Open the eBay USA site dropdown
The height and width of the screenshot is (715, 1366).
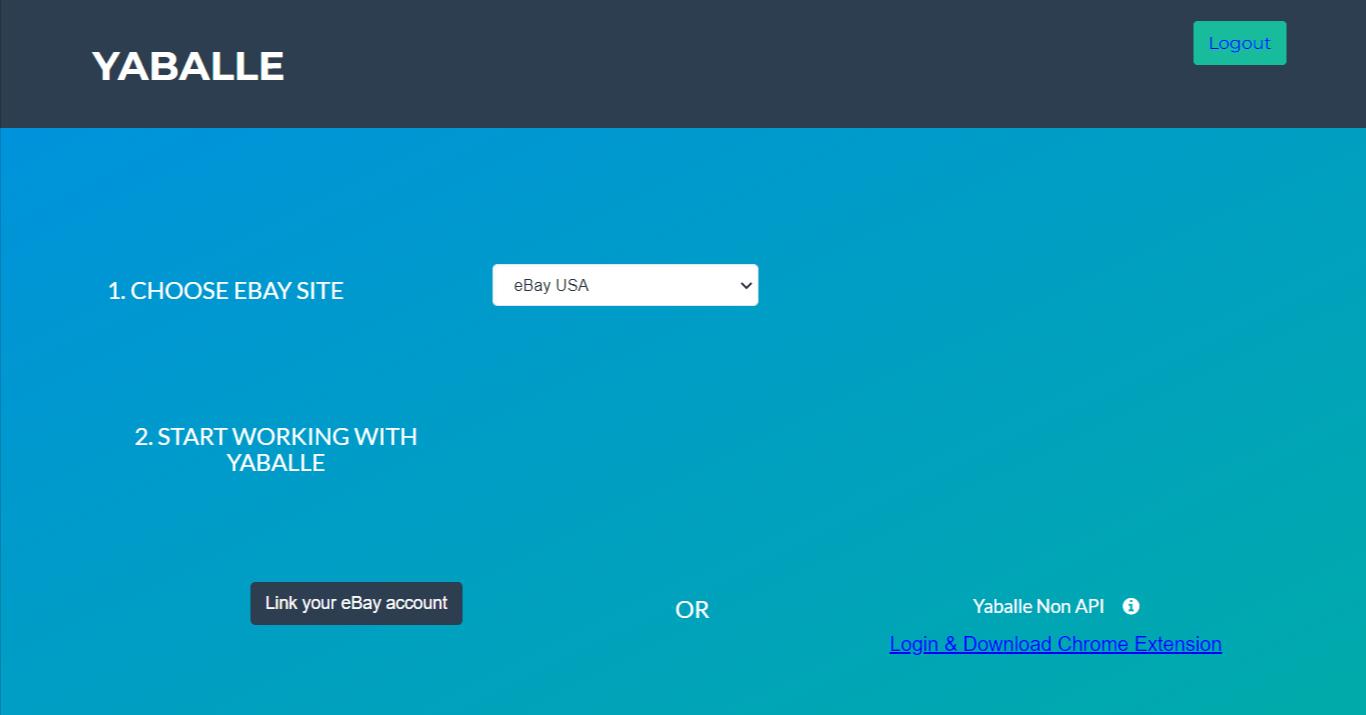(625, 285)
